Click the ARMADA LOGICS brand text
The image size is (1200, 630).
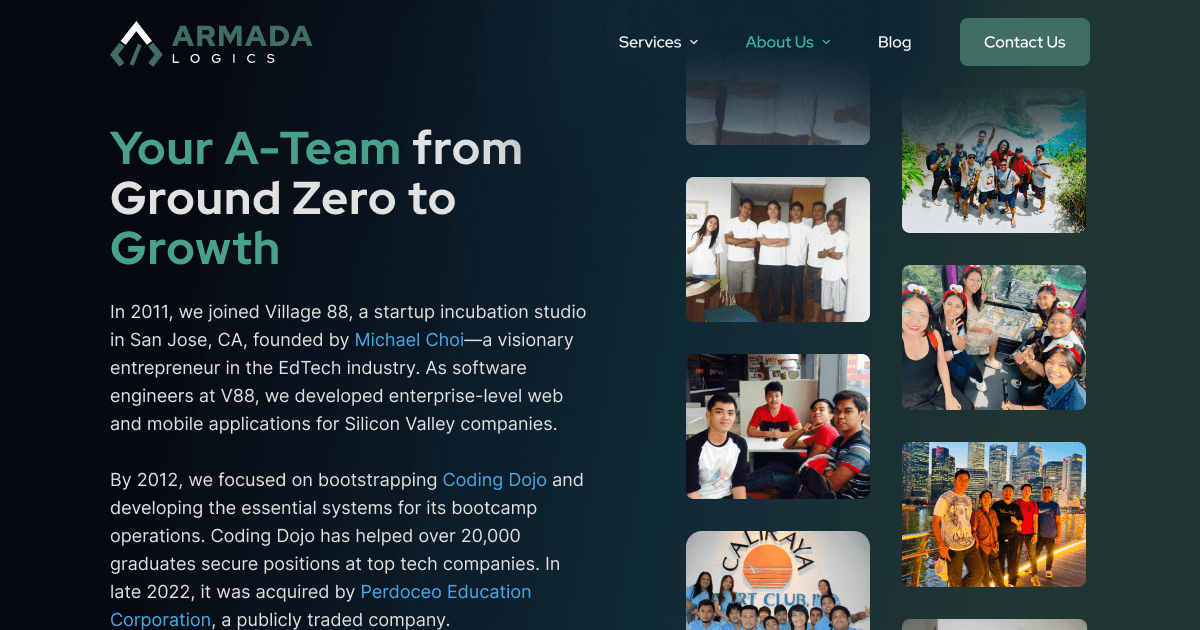[242, 44]
